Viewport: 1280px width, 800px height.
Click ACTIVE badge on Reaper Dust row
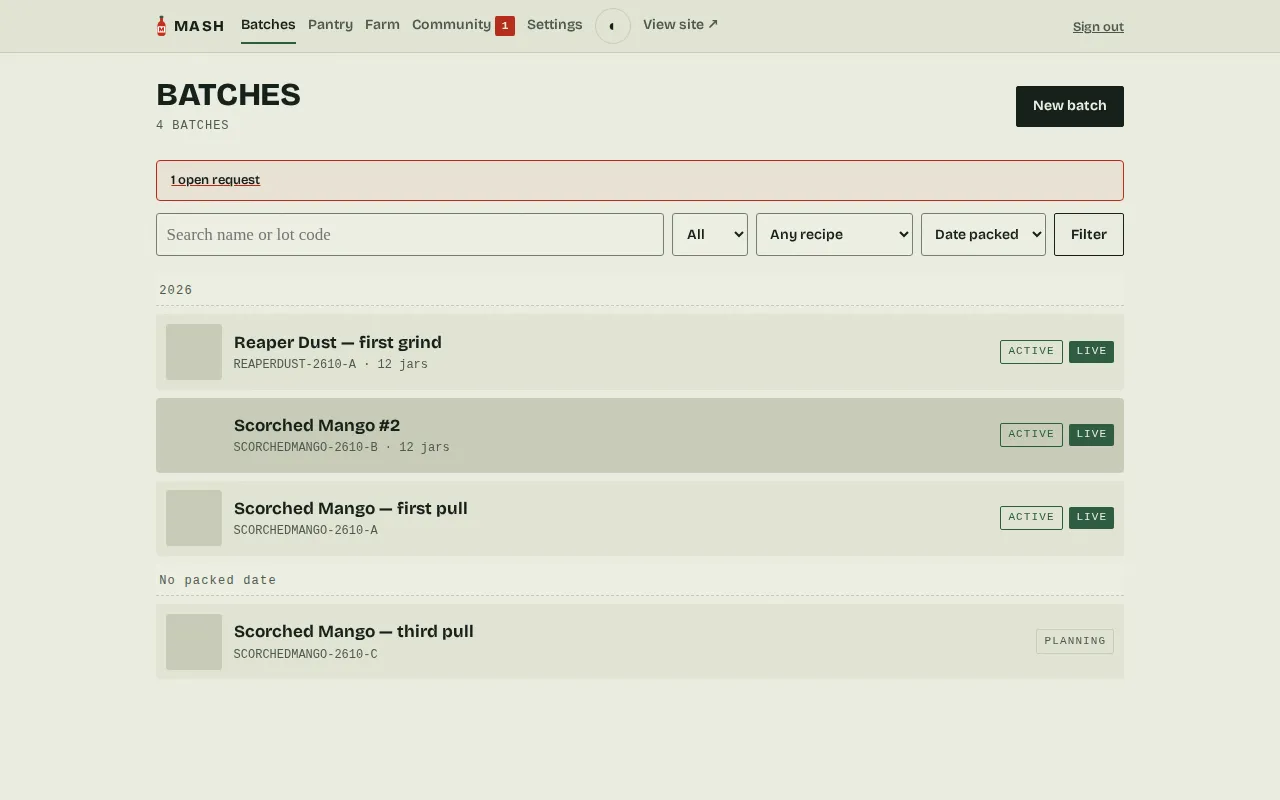[1031, 352]
